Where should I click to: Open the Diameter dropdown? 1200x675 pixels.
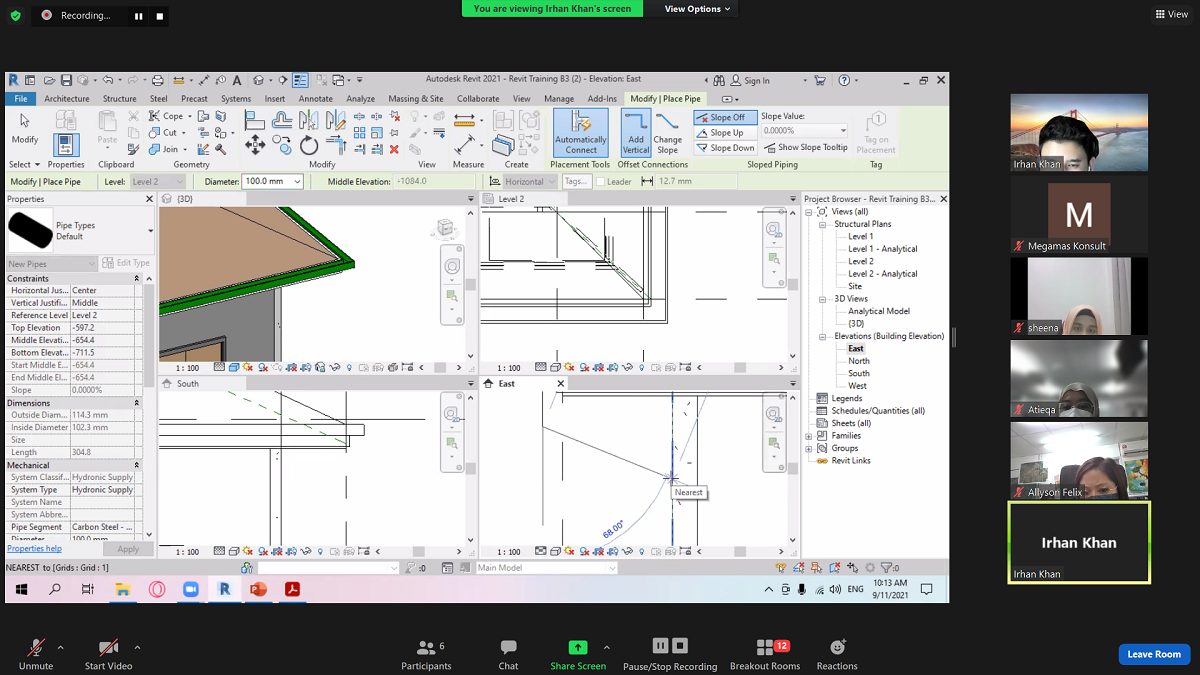tap(297, 181)
